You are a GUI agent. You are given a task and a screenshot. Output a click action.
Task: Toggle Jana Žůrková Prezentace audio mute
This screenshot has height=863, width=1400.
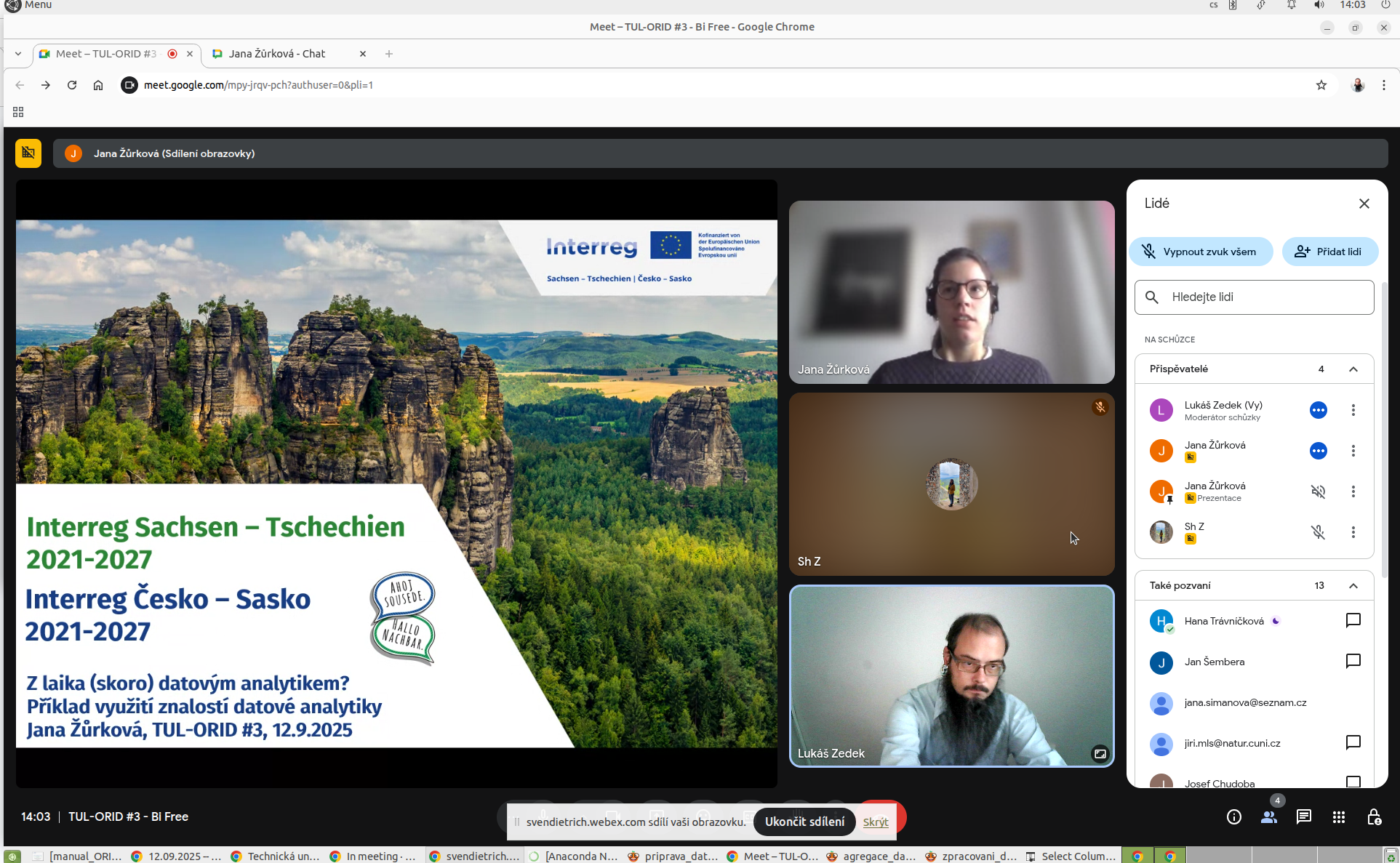click(1318, 491)
